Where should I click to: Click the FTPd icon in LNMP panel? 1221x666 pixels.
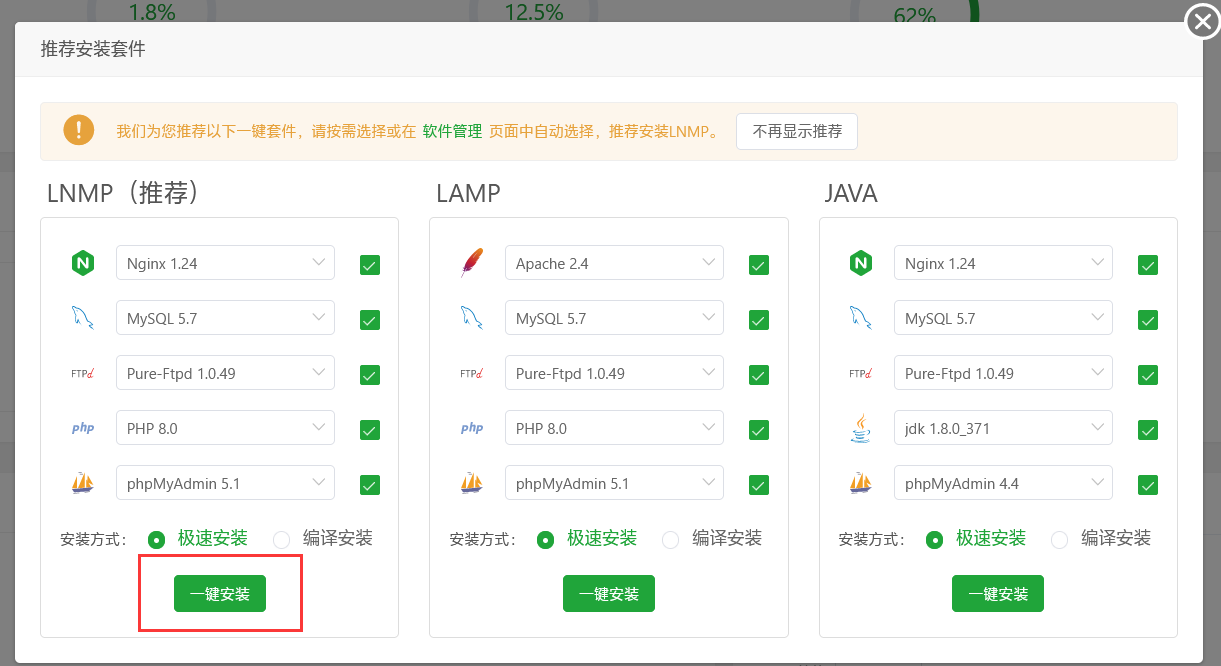point(82,374)
